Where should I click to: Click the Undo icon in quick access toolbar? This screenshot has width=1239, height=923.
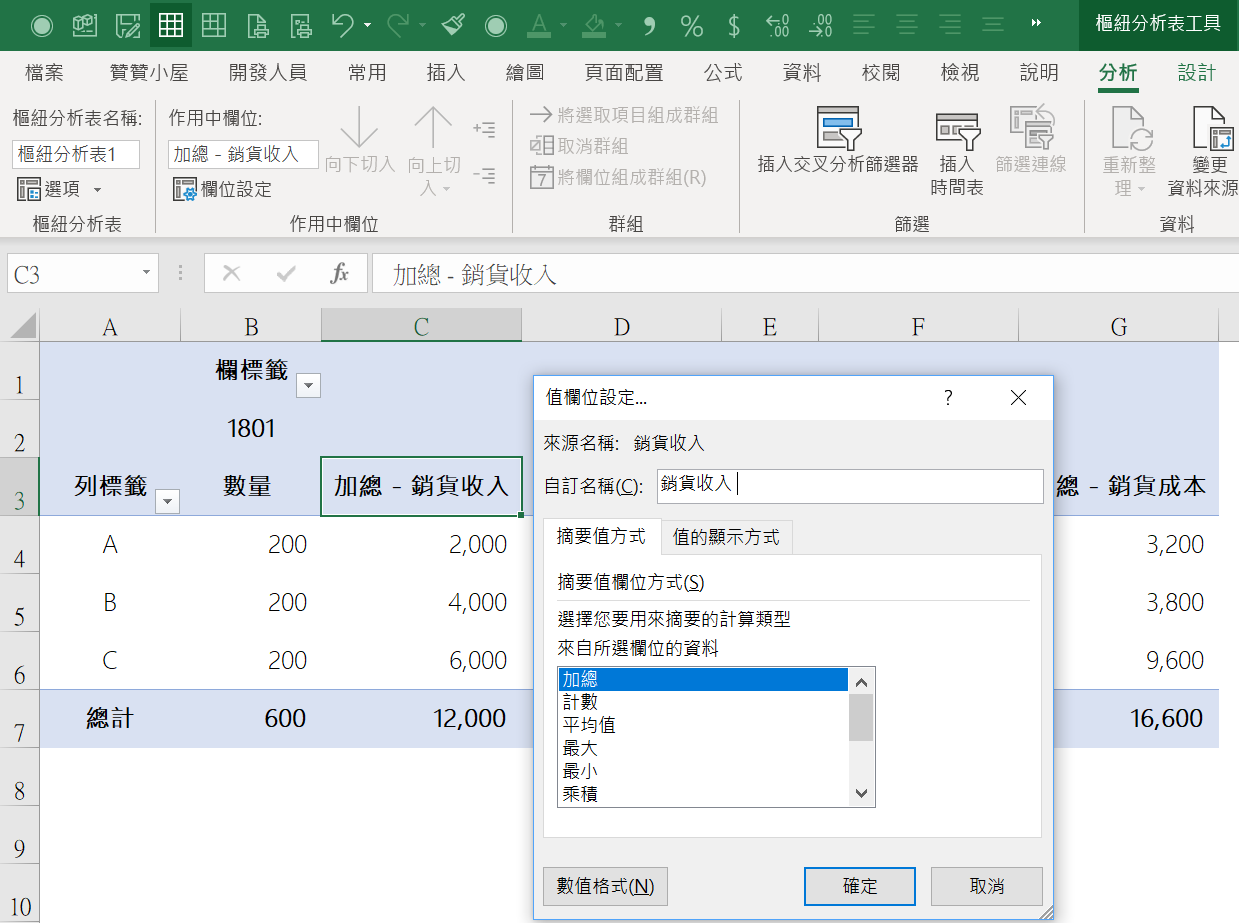point(343,25)
